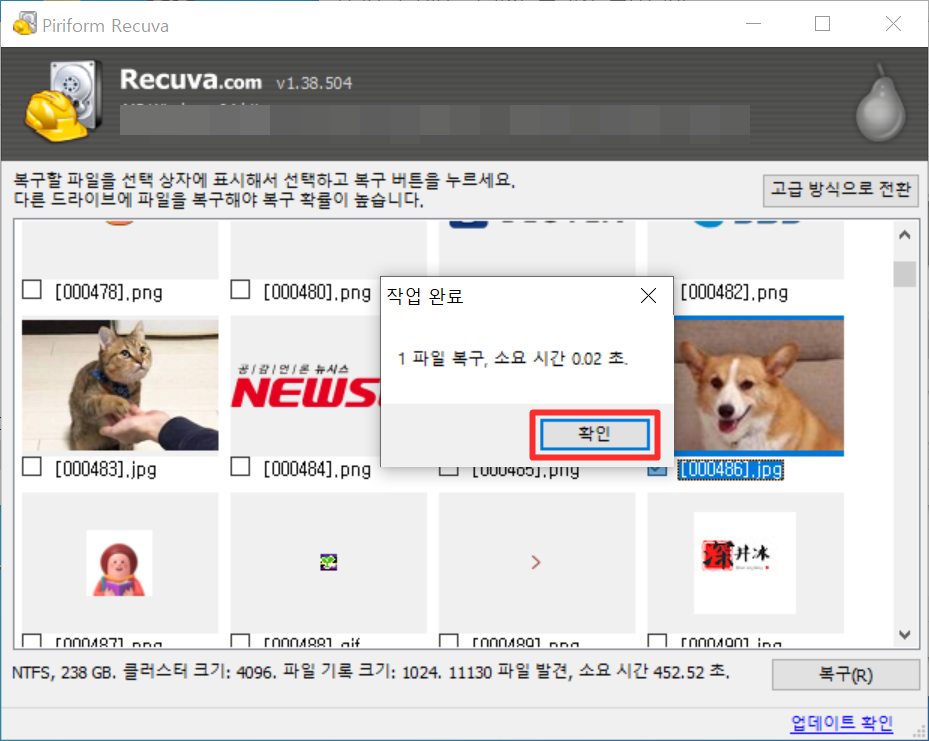Uncheck the box for [000486].jpg
Screen dimensions: 929x741
657,470
